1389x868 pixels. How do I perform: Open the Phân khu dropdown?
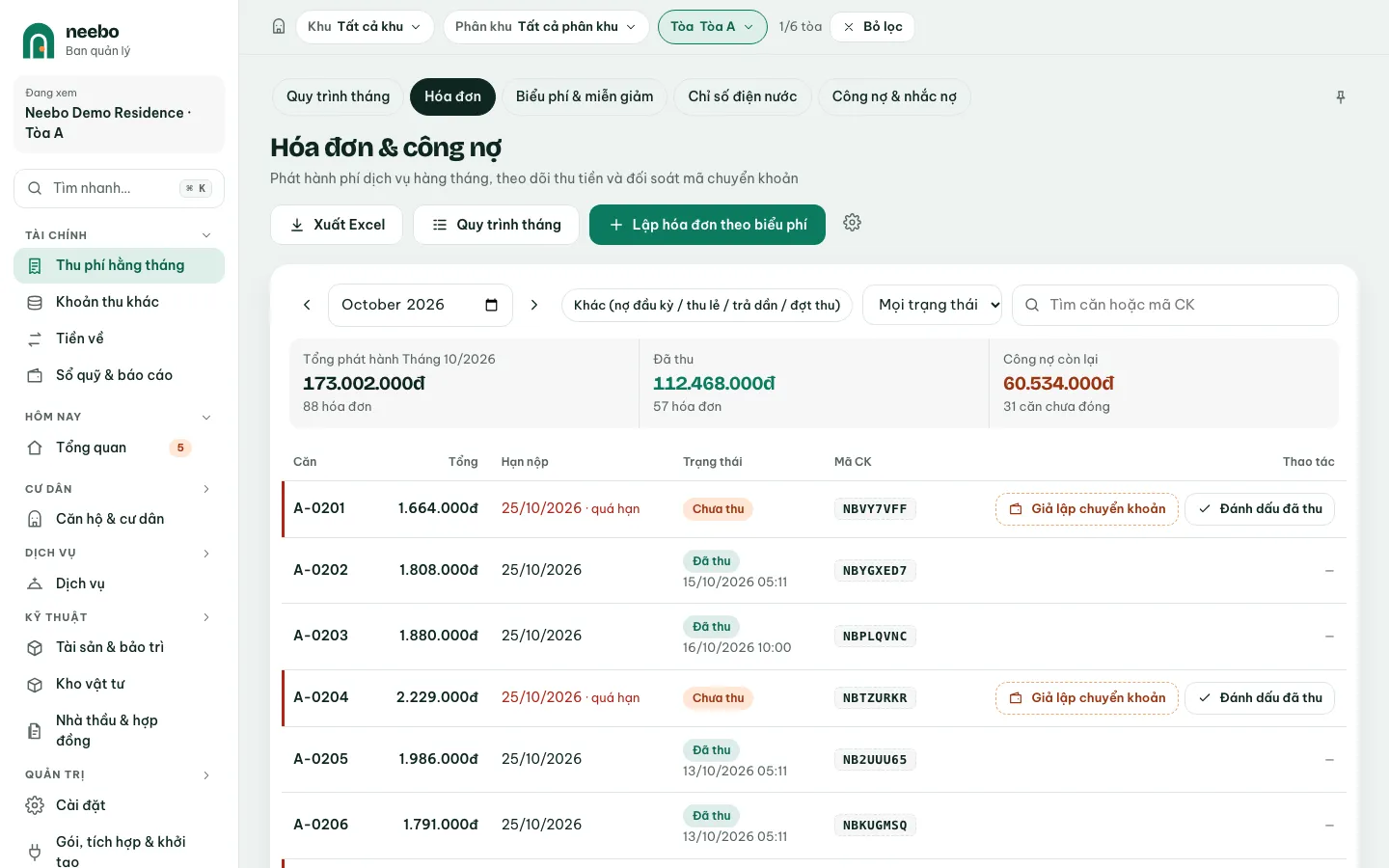click(x=546, y=27)
